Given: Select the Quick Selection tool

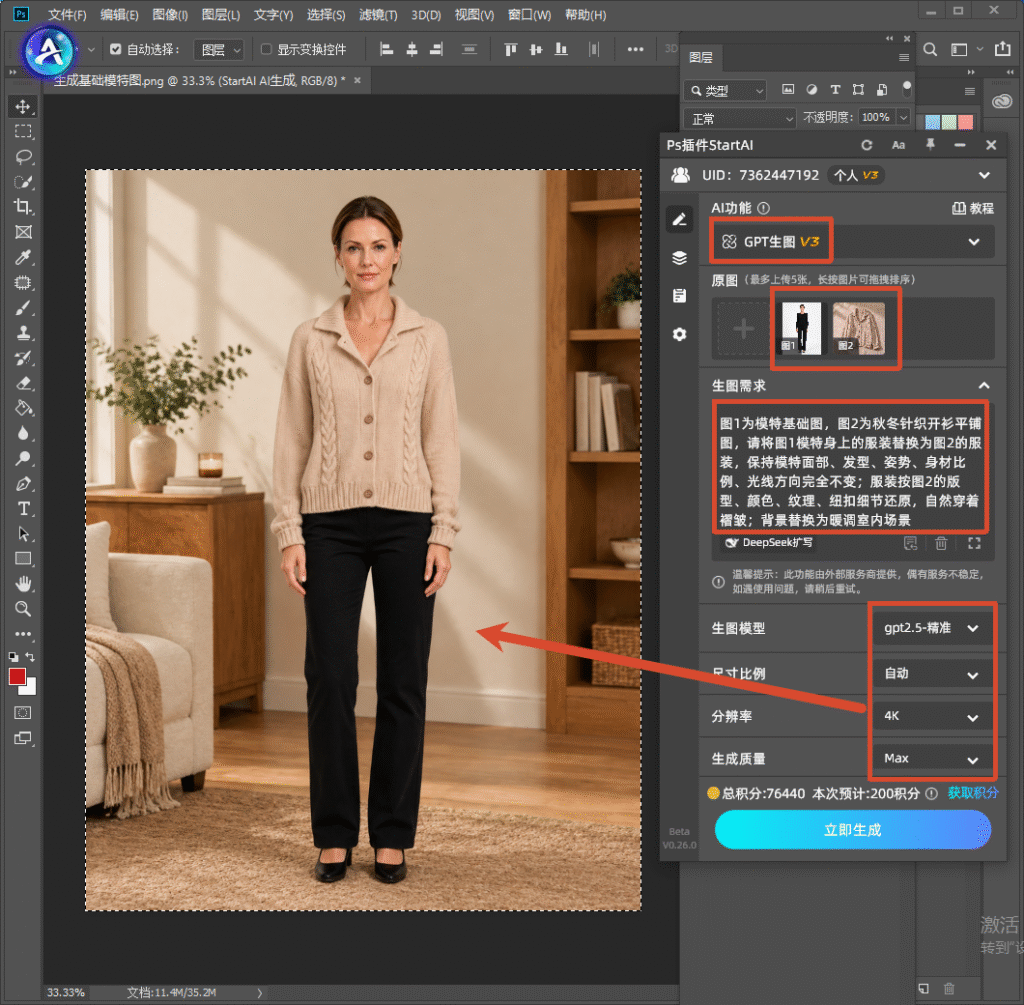Looking at the screenshot, I should coord(23,182).
